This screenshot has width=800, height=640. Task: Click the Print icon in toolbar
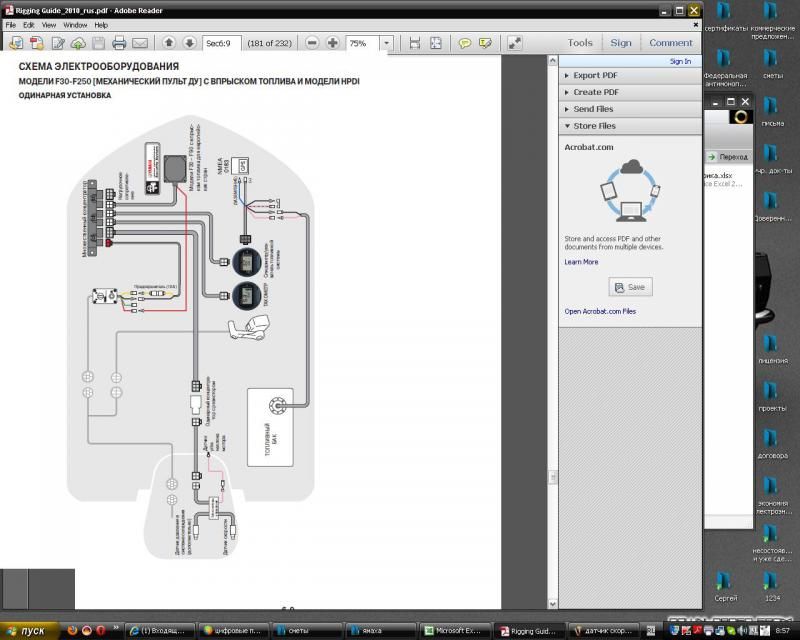119,43
